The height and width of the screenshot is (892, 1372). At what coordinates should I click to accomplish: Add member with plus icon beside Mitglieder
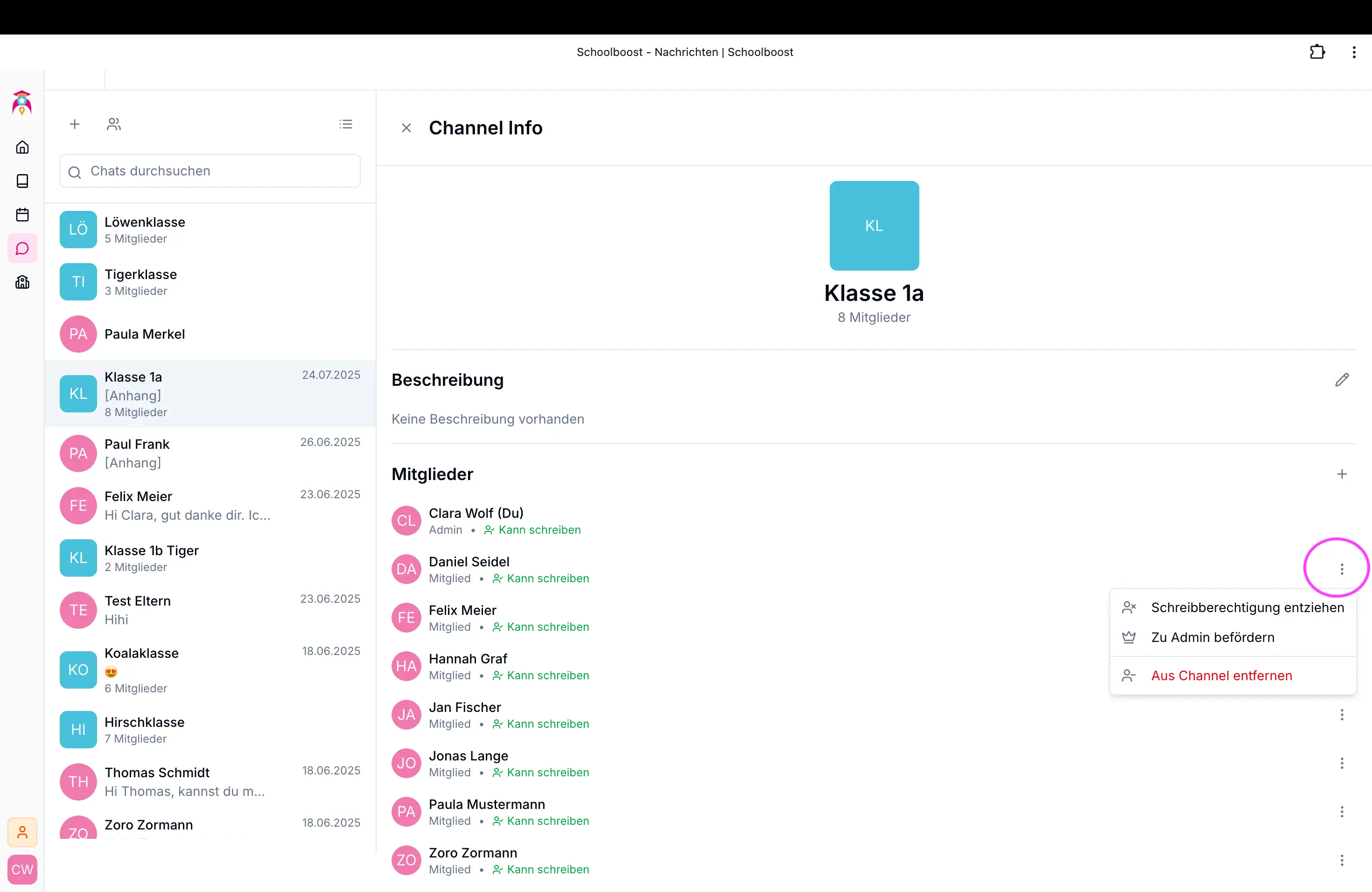click(x=1342, y=474)
